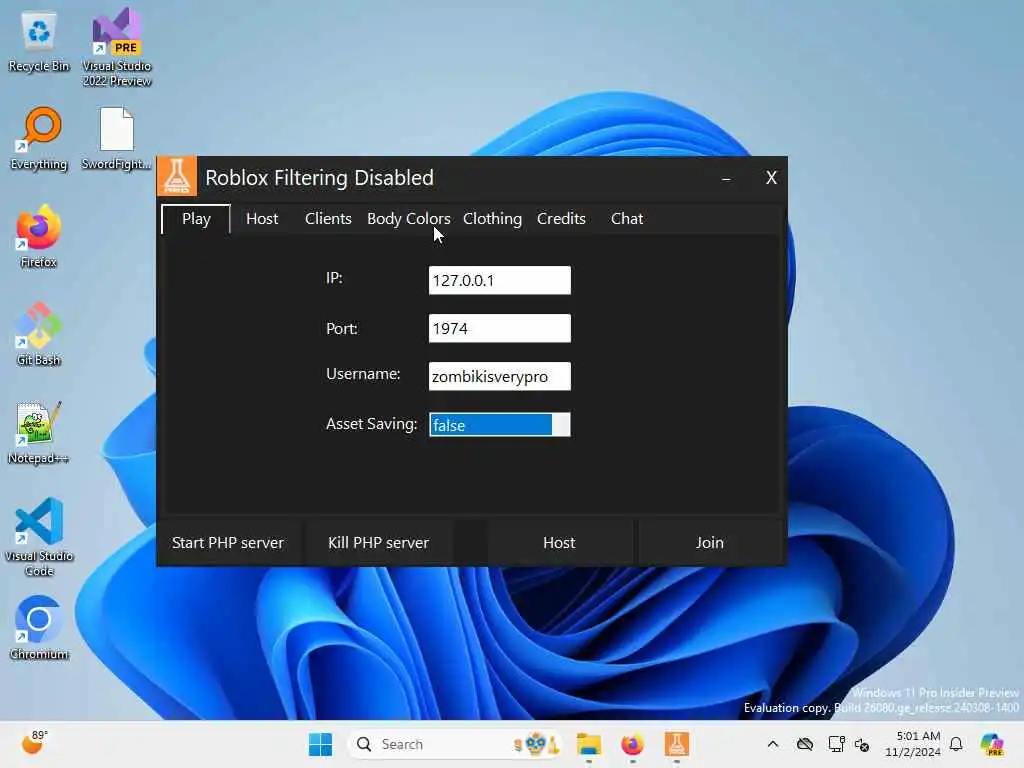Click the orange flask app in taskbar
The height and width of the screenshot is (768, 1024).
tap(677, 744)
